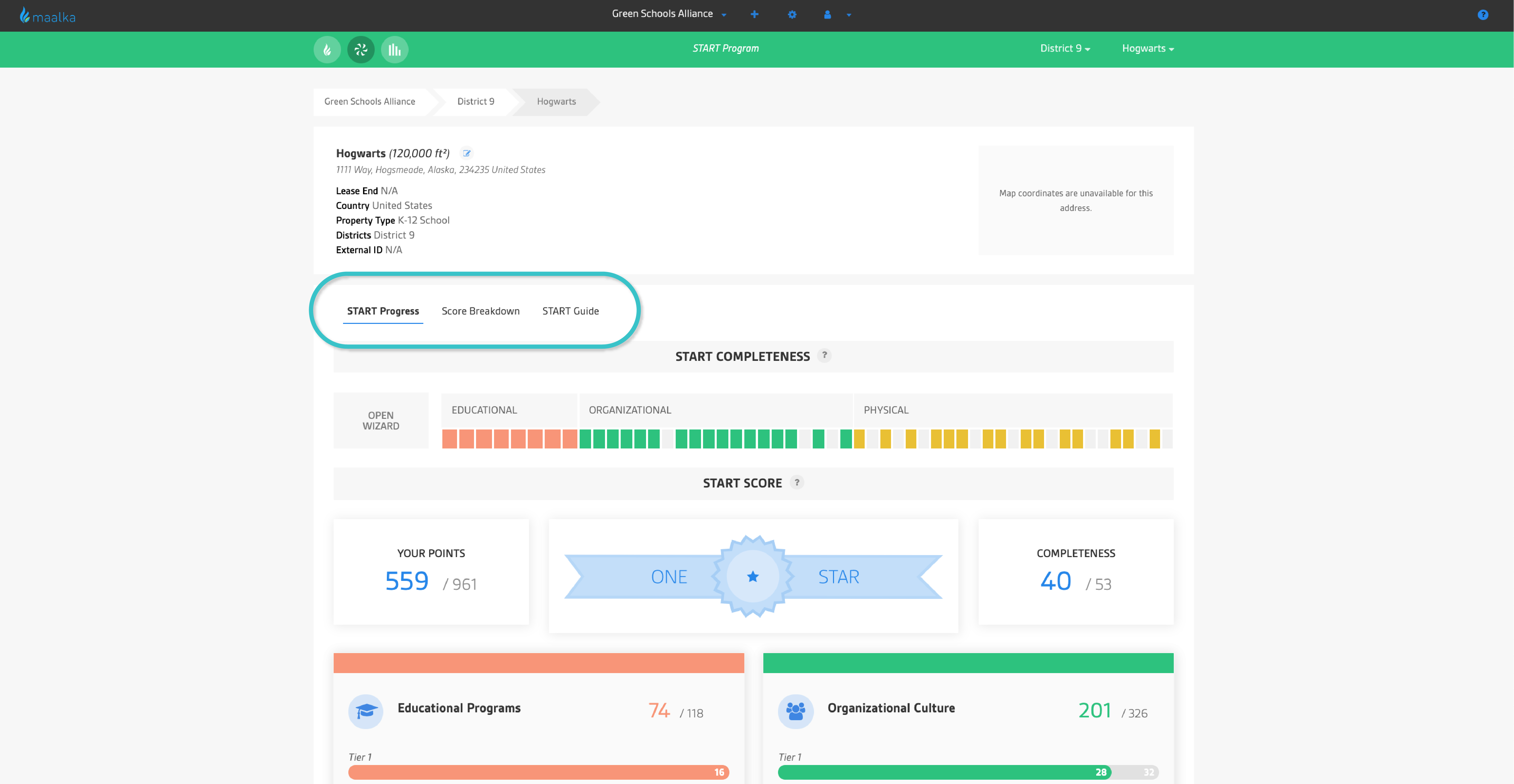Click the START Program header title
1514x784 pixels.
click(x=726, y=48)
